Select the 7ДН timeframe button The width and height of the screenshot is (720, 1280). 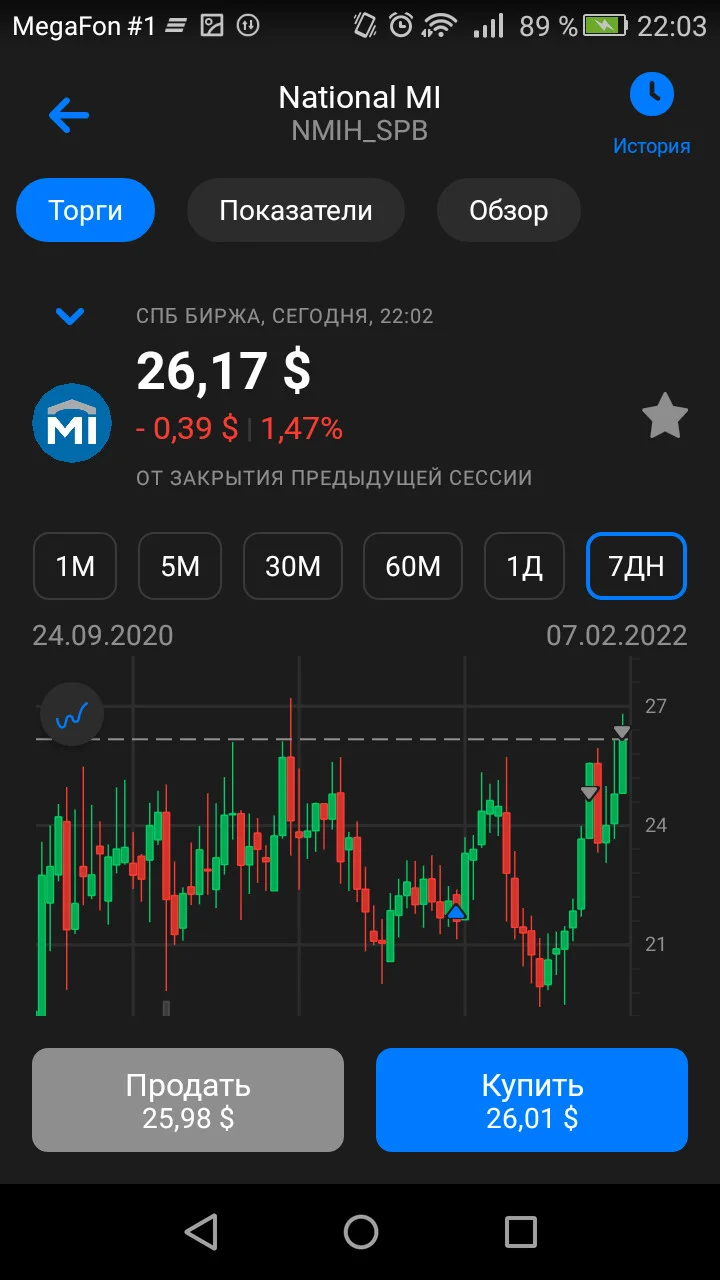click(x=636, y=567)
